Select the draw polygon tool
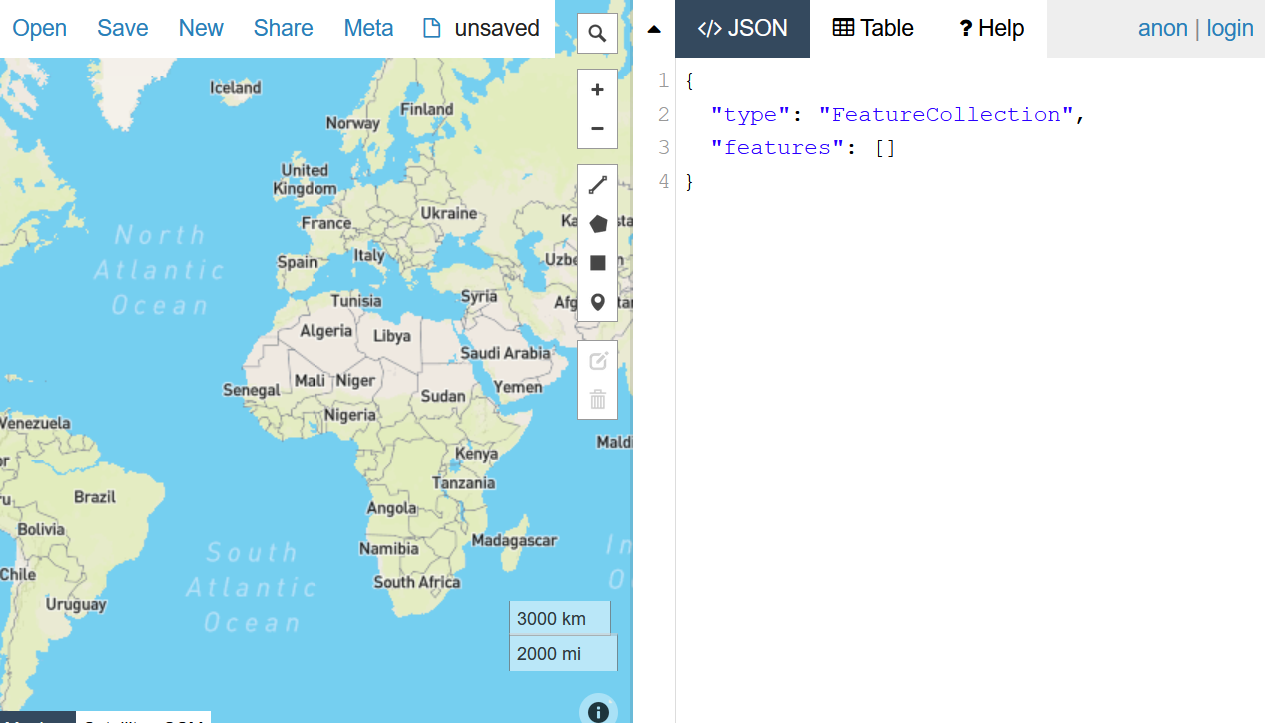This screenshot has width=1265, height=723. tap(598, 224)
